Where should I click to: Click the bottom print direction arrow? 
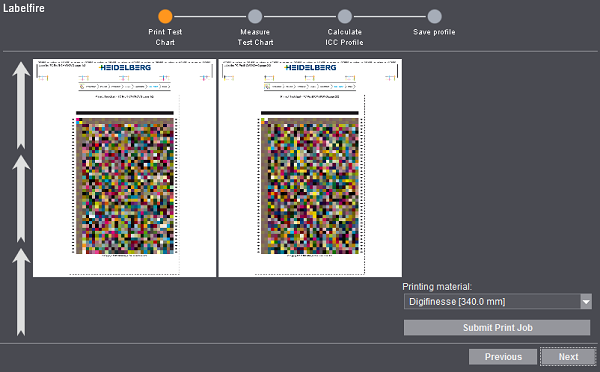tap(21, 292)
